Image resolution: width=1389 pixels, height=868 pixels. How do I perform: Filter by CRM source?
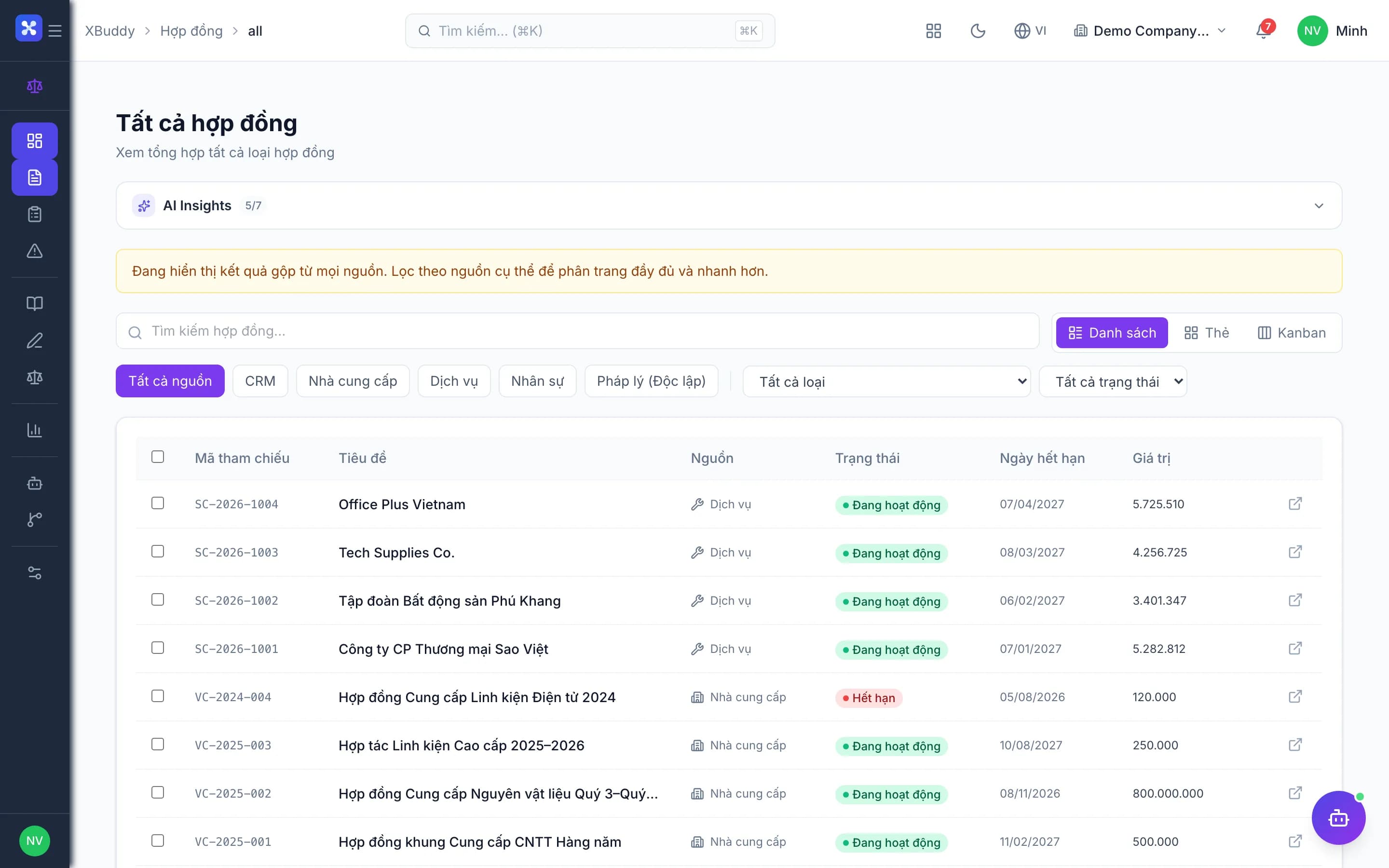click(260, 381)
